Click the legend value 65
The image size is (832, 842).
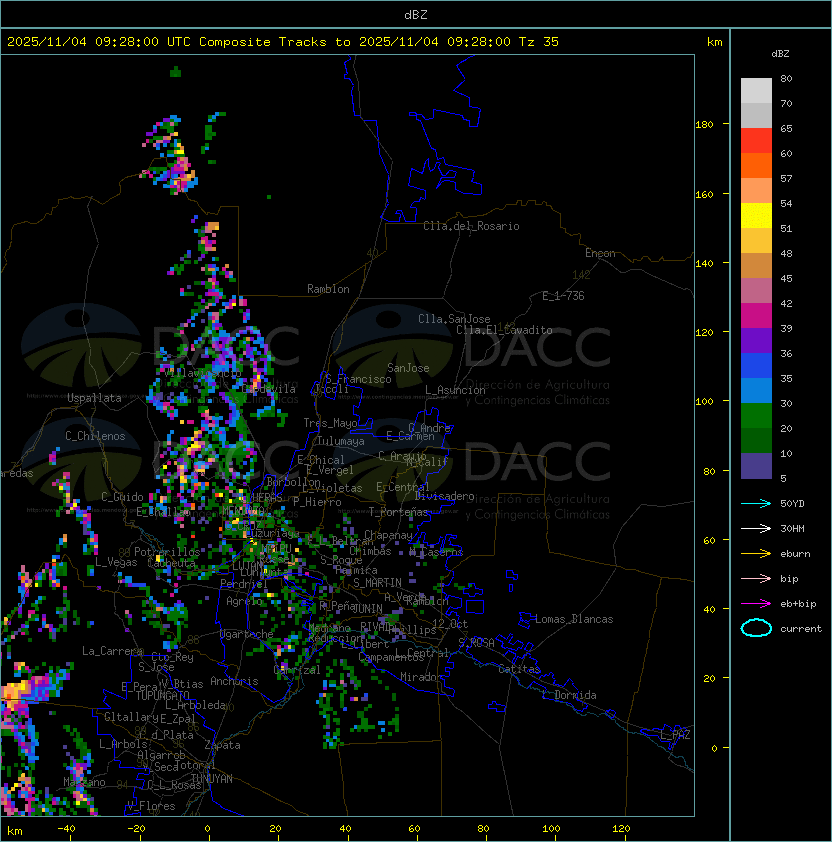pos(786,128)
